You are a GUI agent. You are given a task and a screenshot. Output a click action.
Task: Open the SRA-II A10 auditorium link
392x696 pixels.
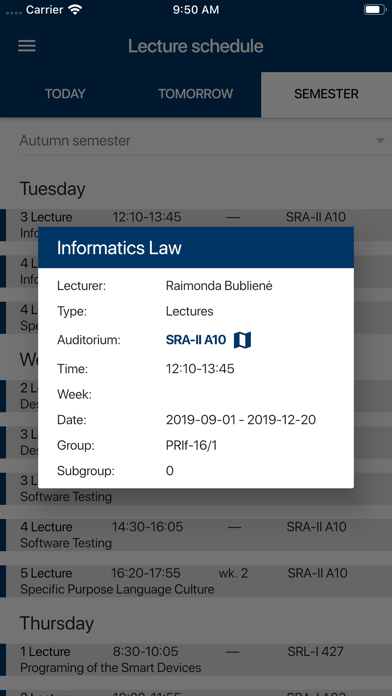click(196, 340)
